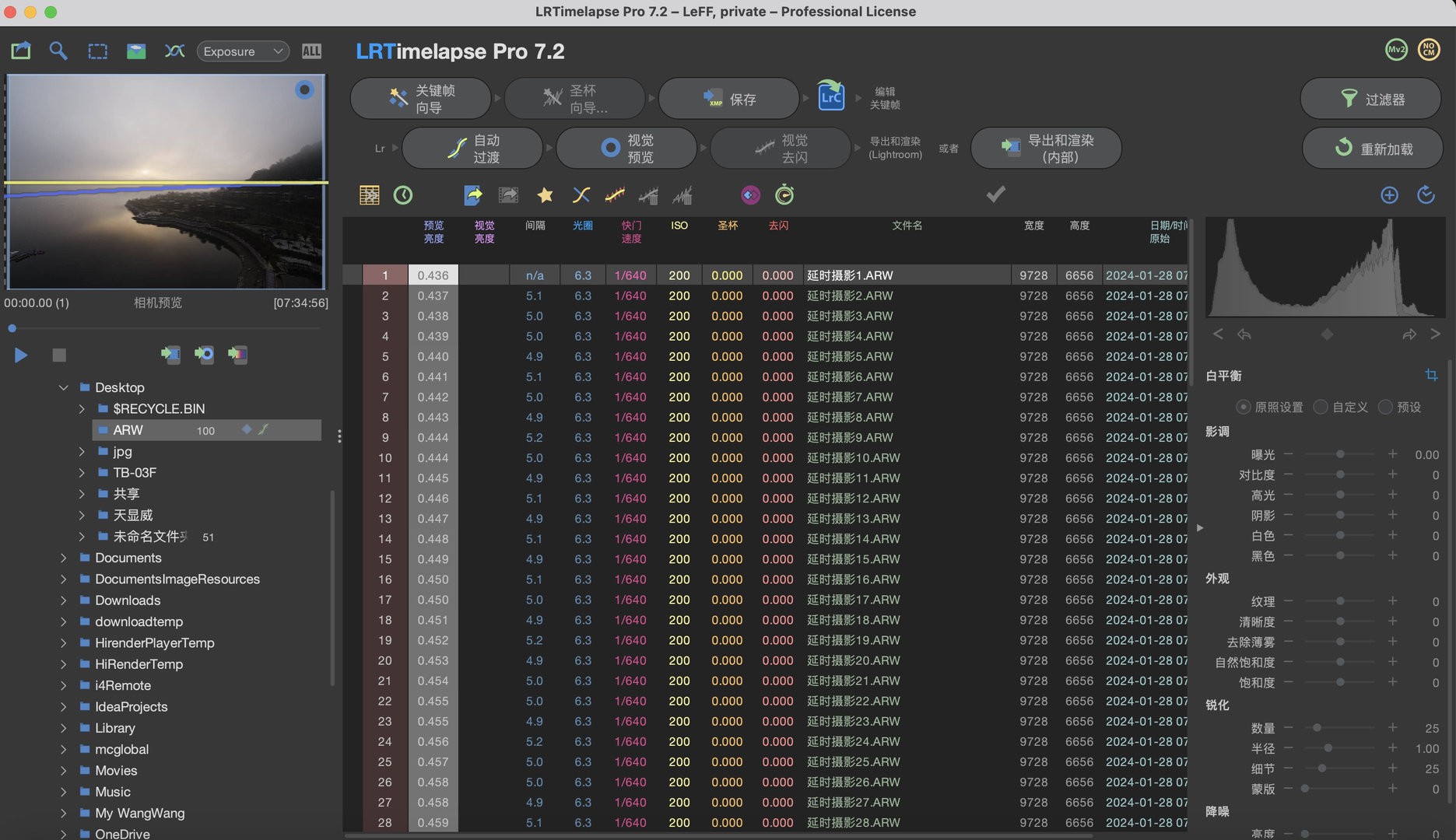Click render from folder icon under preview
This screenshot has width=1456, height=840.
170,355
